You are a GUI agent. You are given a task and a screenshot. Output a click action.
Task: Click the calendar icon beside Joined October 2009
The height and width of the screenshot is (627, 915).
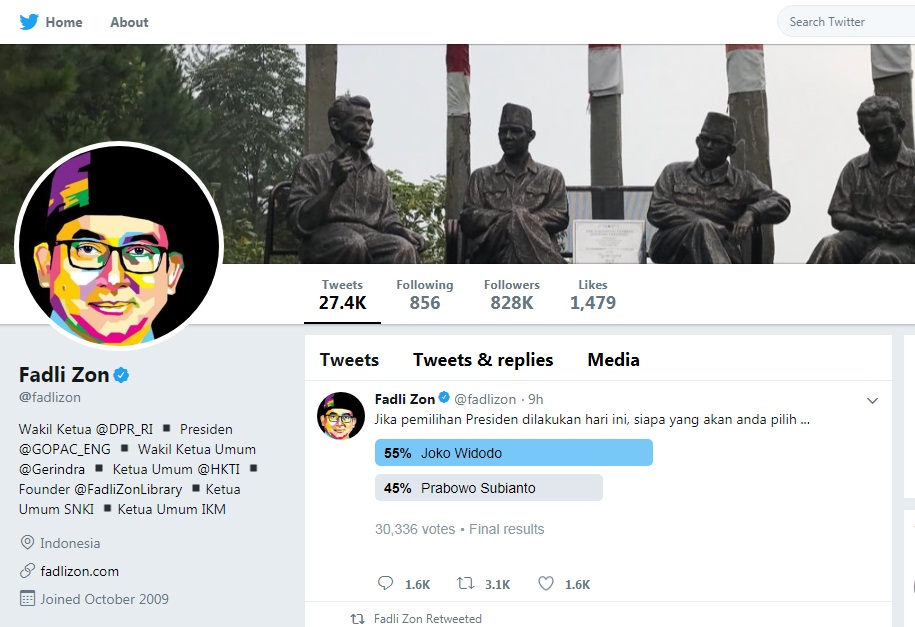coord(27,599)
